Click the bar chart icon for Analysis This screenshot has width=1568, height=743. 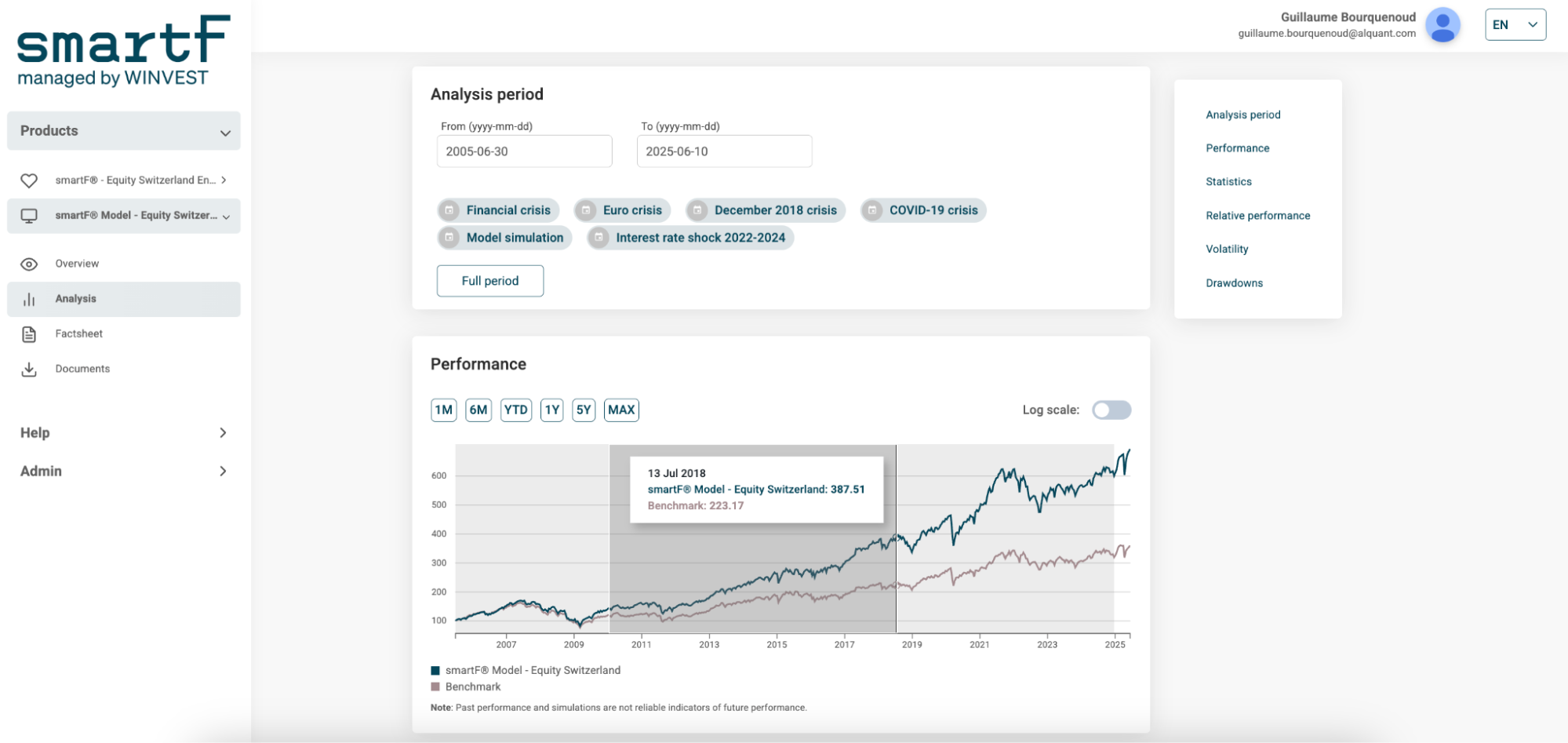(29, 299)
